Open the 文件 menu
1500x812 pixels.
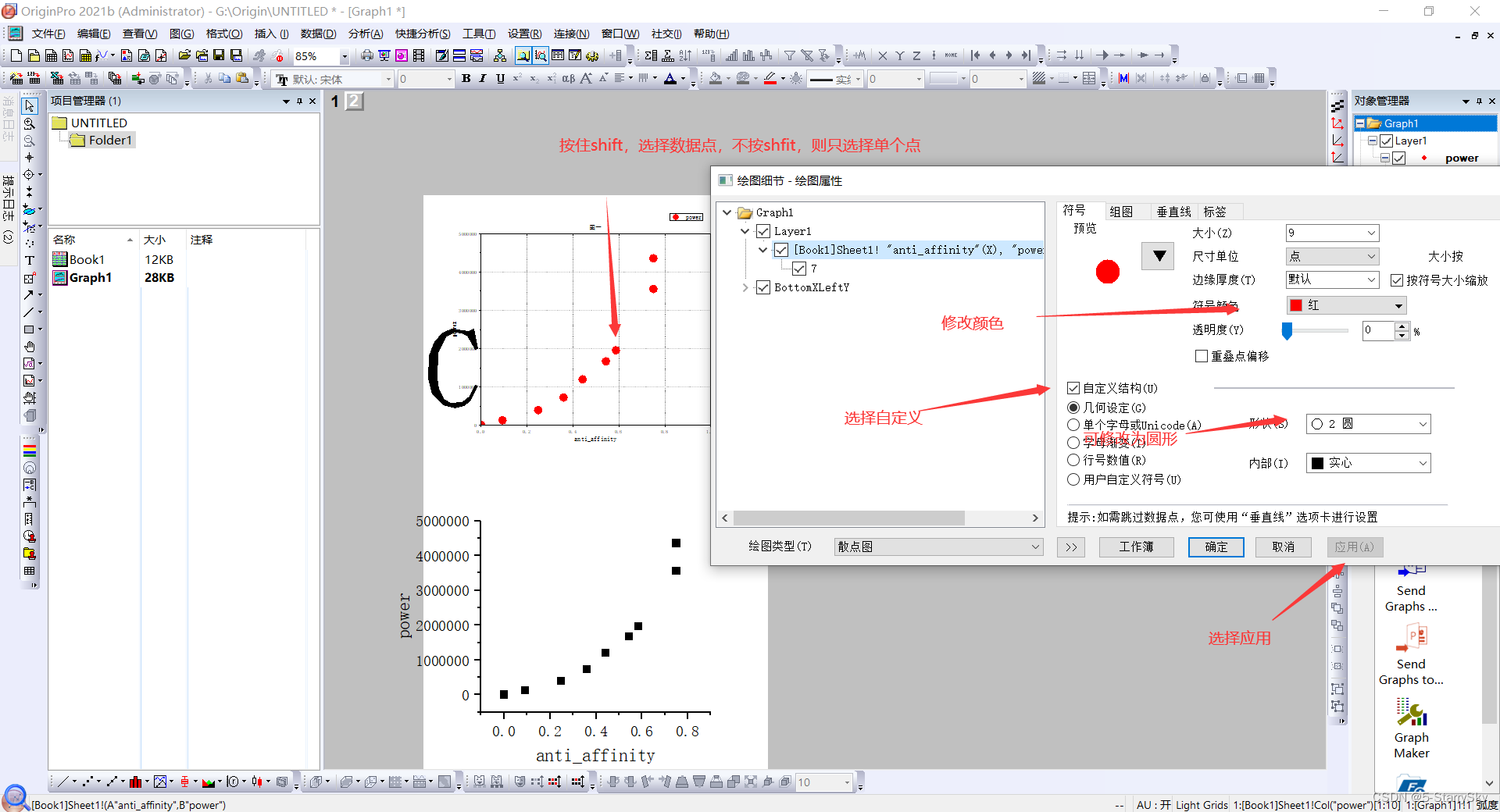[x=48, y=34]
